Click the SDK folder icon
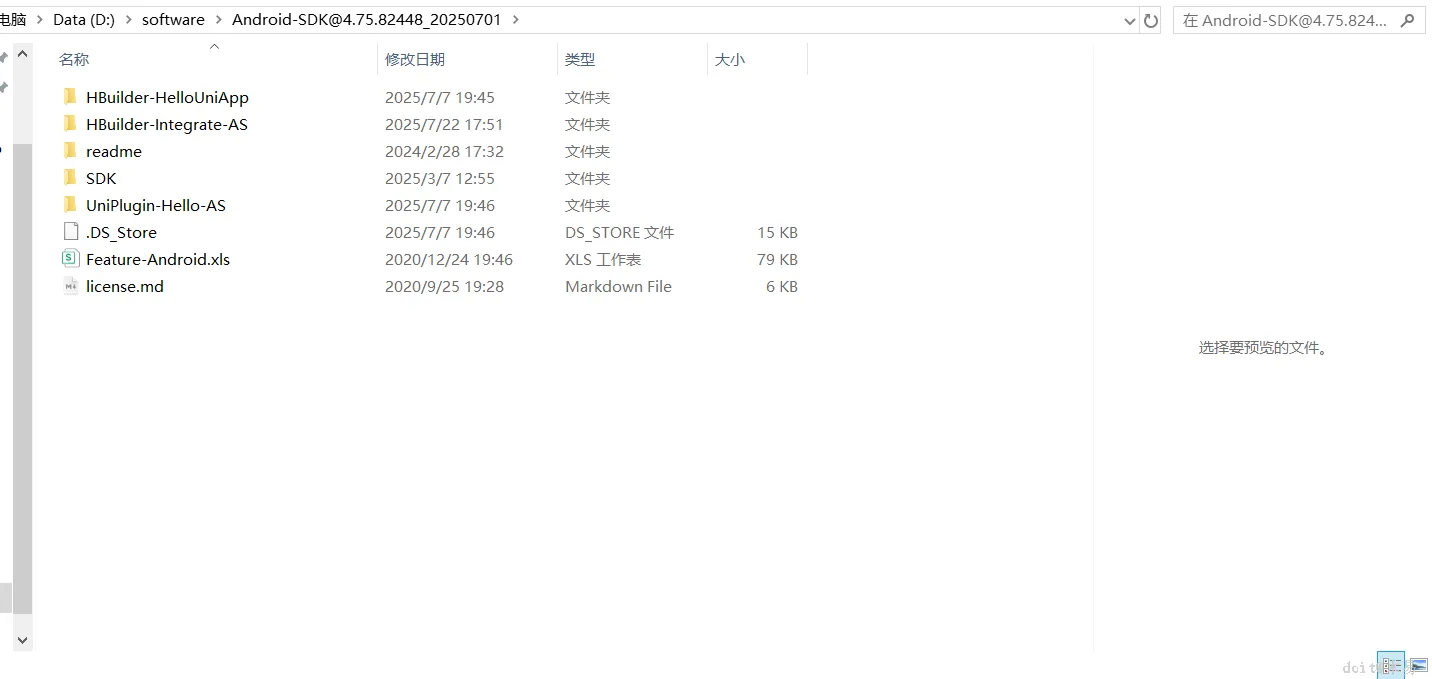This screenshot has width=1432, height=679. coord(70,178)
